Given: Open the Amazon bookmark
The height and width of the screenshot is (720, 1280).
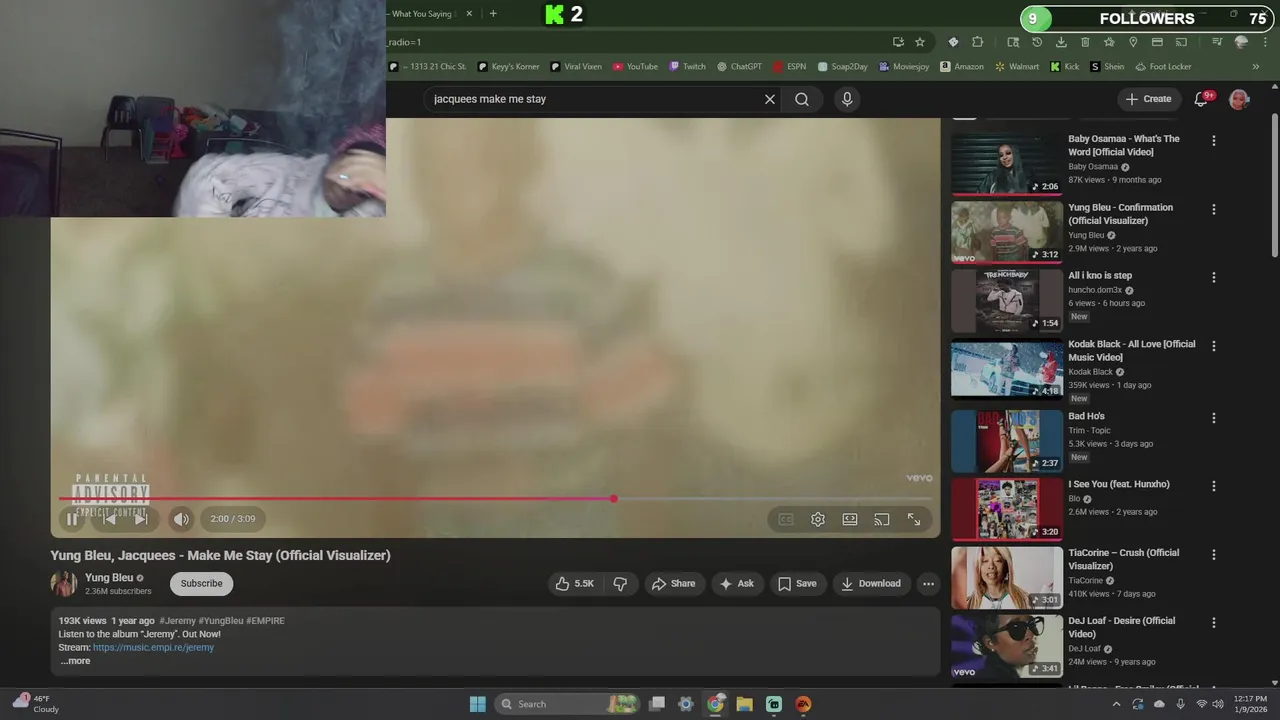Looking at the screenshot, I should (961, 67).
